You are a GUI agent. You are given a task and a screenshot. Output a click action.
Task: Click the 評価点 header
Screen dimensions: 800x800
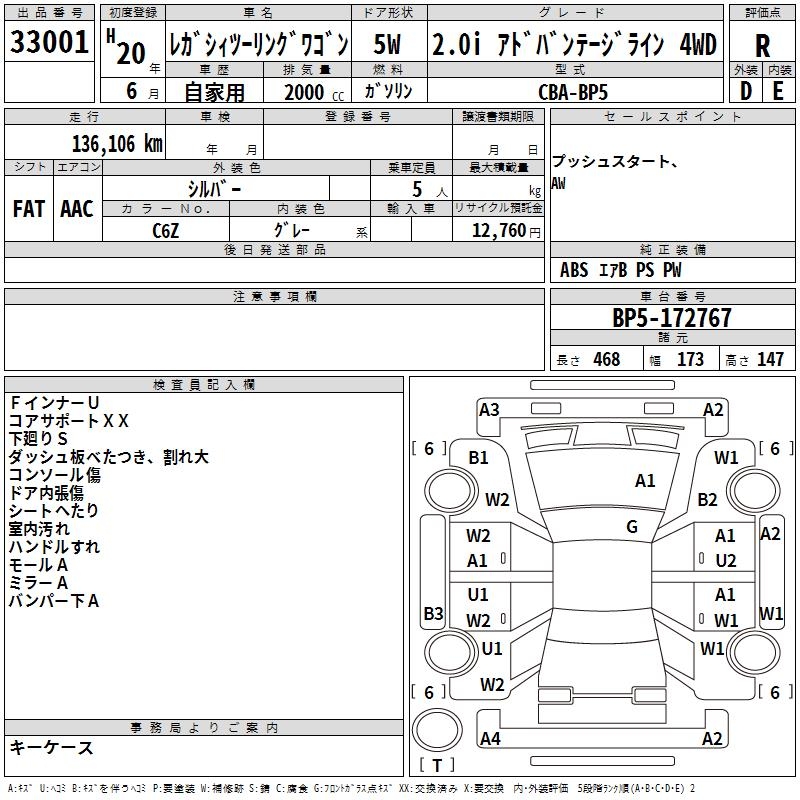(763, 13)
